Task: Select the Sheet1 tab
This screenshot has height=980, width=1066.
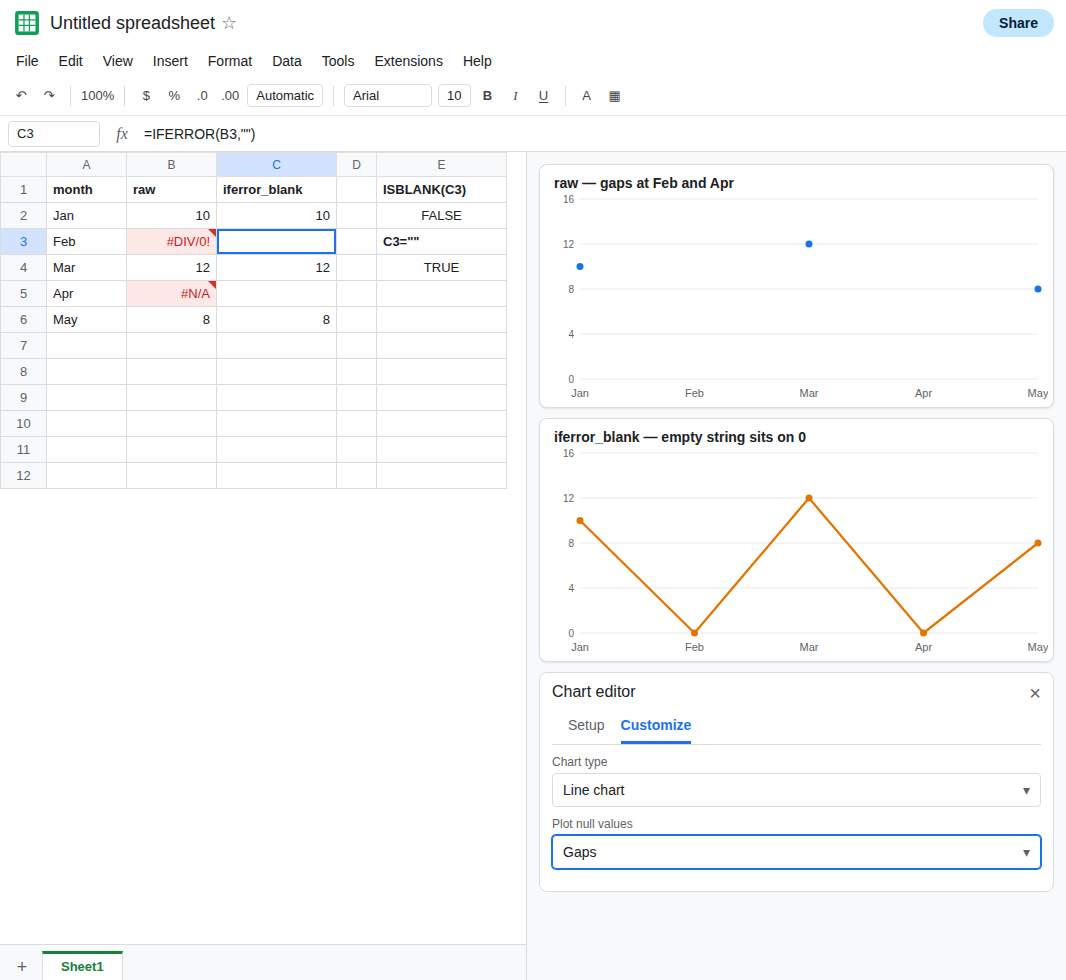Action: 82,966
